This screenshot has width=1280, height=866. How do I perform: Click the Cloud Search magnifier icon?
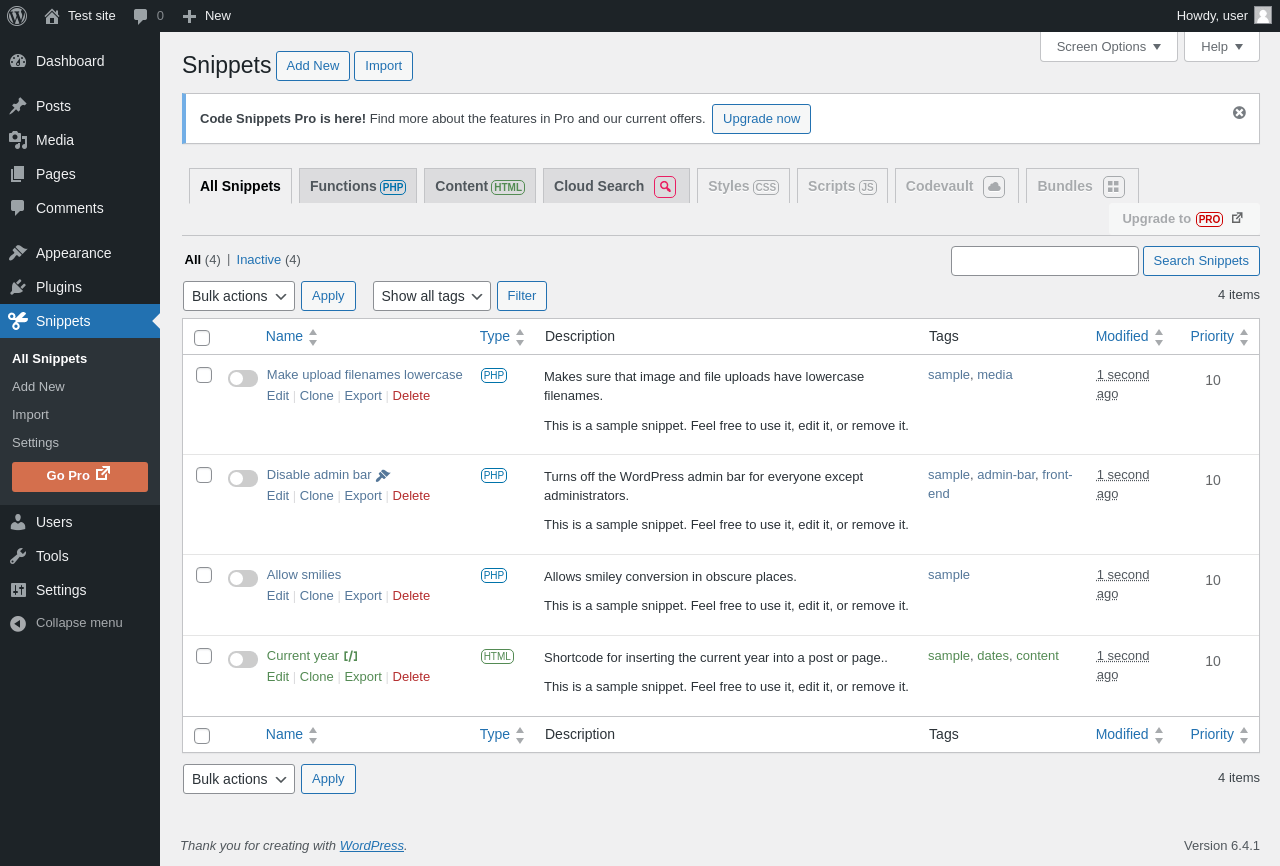coord(665,187)
